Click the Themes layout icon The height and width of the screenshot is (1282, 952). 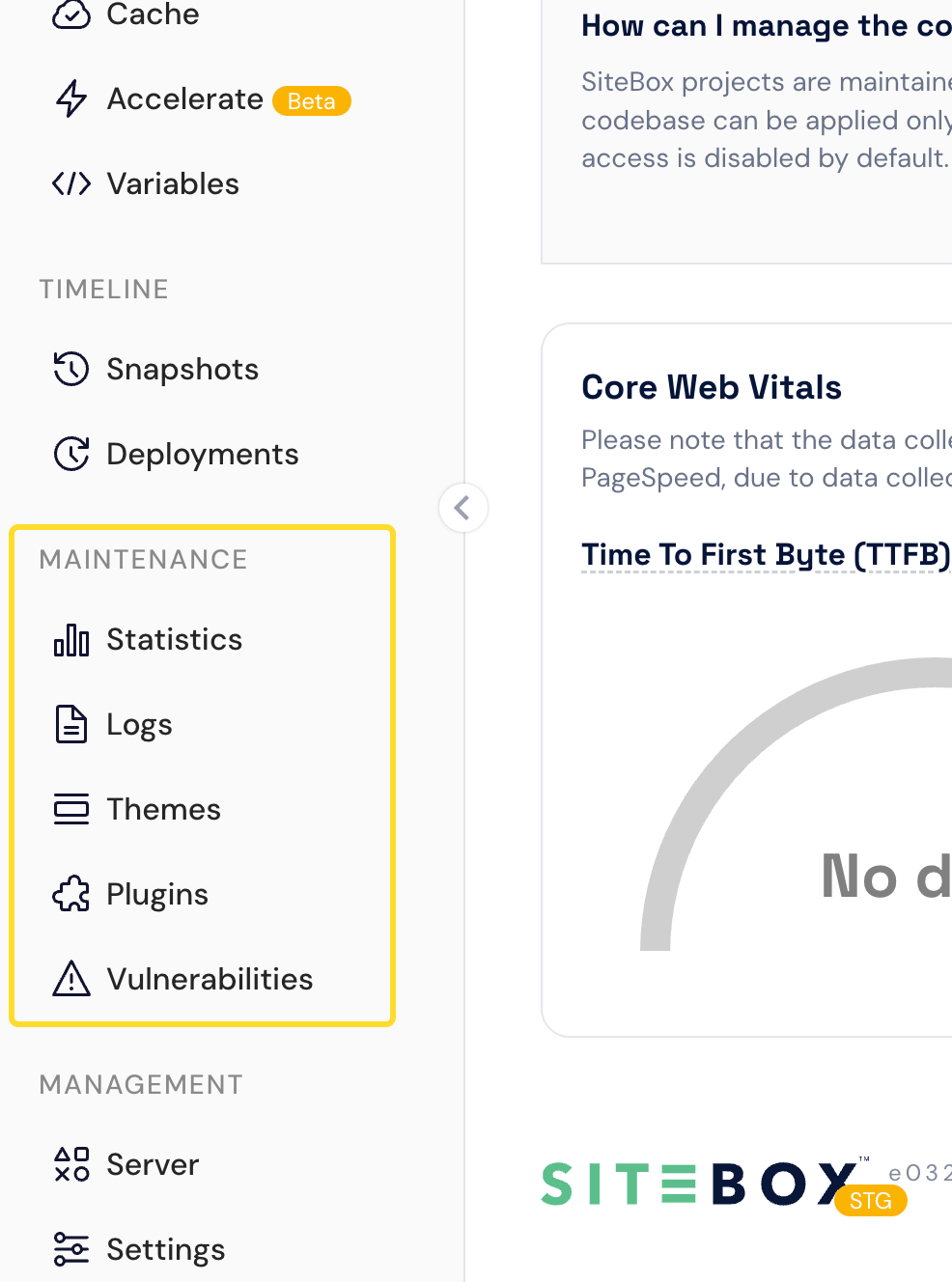71,809
